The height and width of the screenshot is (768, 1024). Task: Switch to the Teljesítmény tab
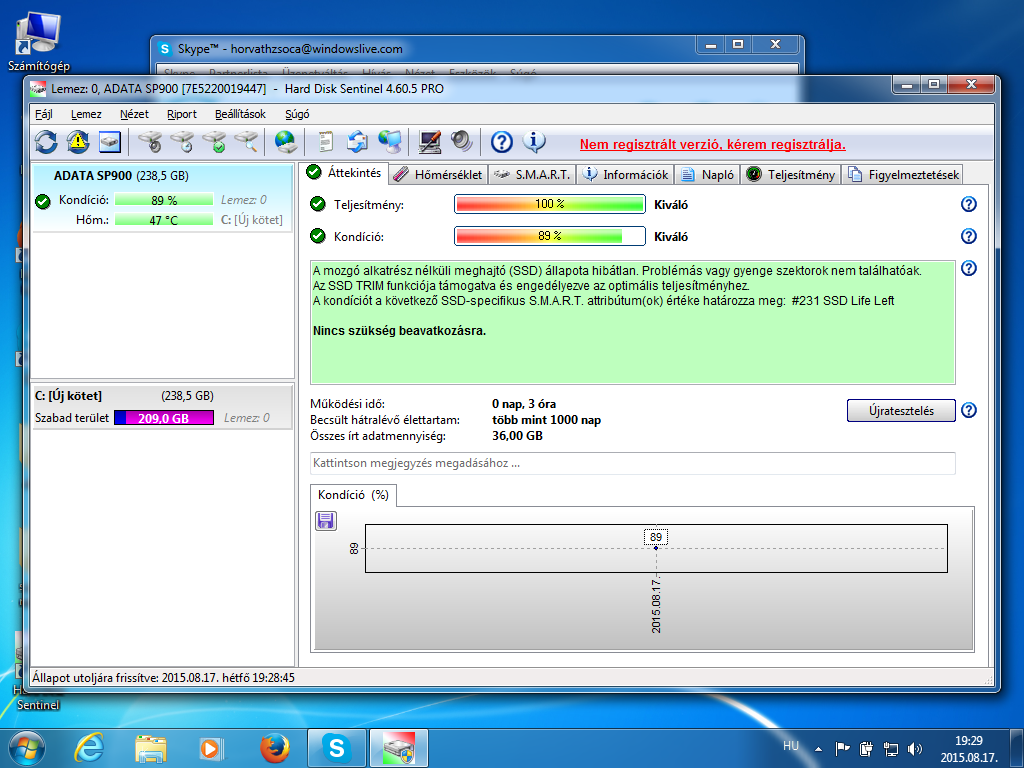pyautogui.click(x=791, y=175)
